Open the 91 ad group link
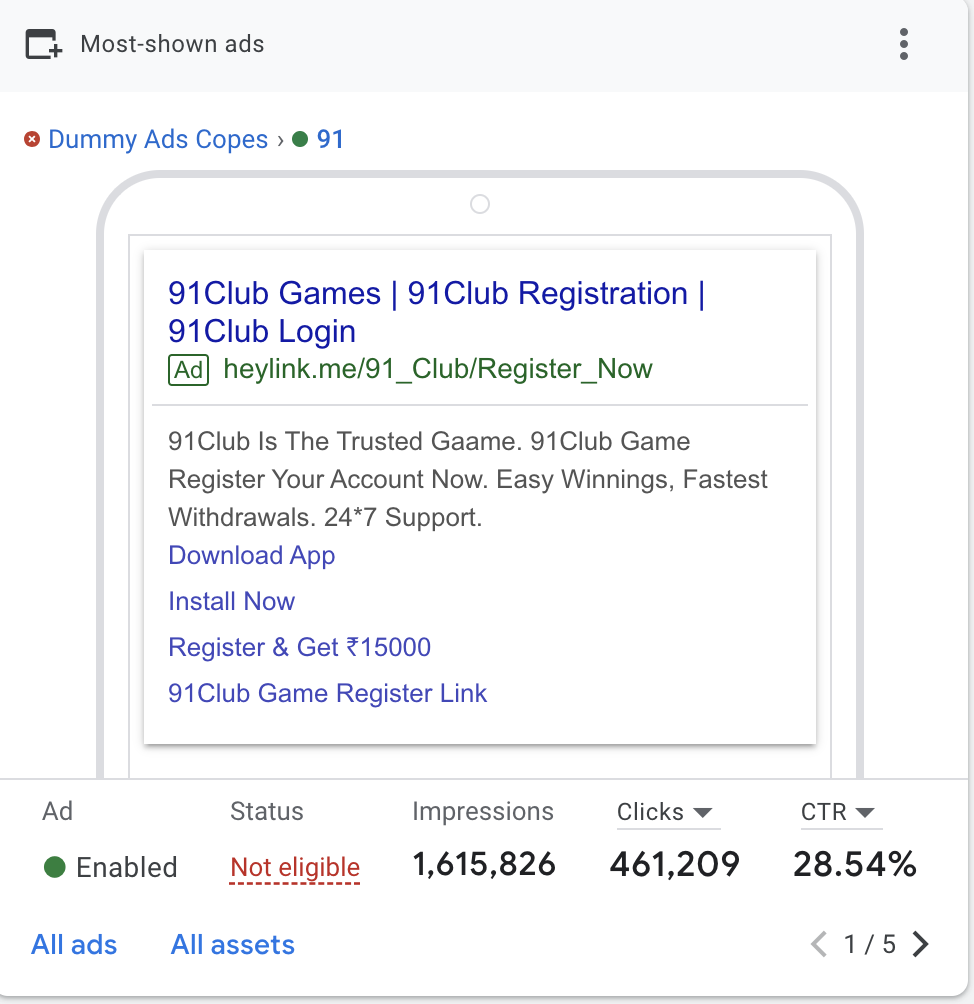 pos(330,139)
